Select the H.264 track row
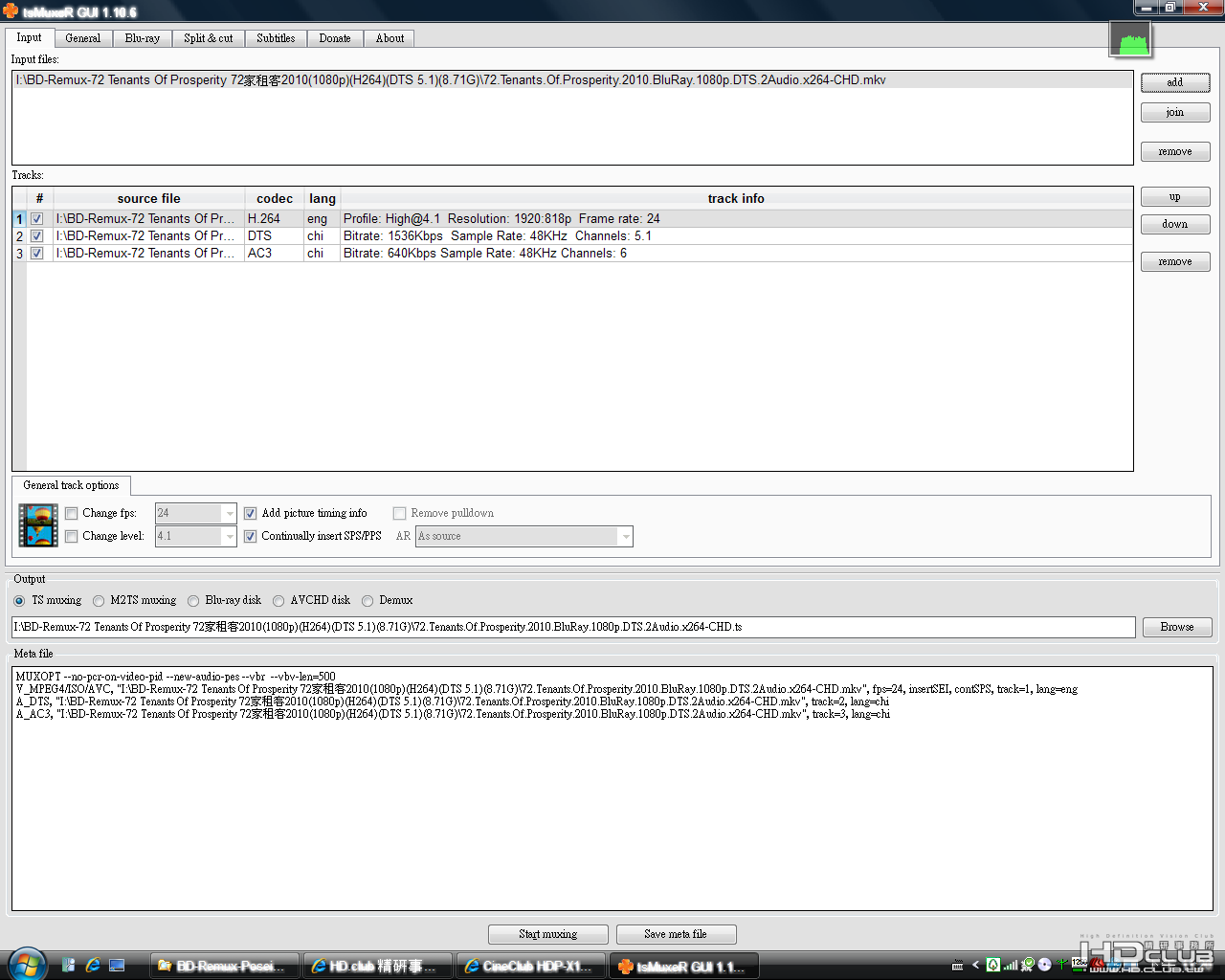The height and width of the screenshot is (980, 1225). click(572, 219)
